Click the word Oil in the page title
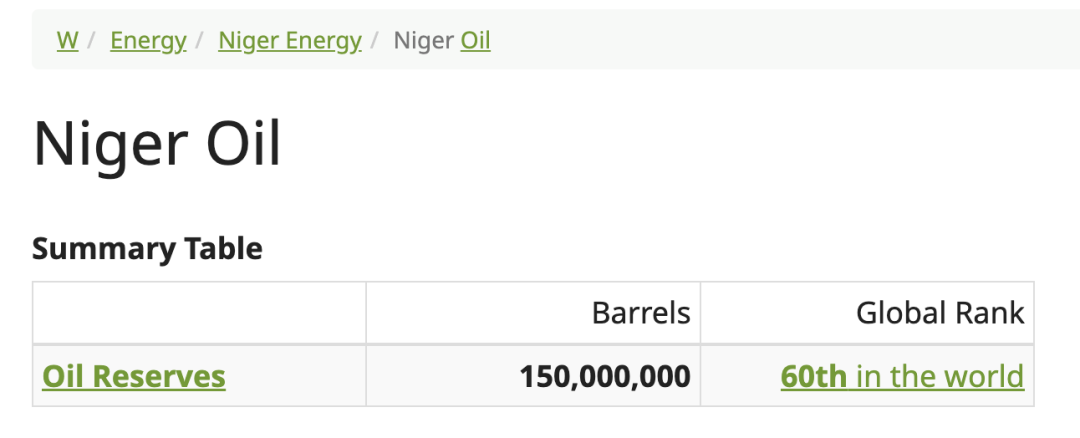 243,145
